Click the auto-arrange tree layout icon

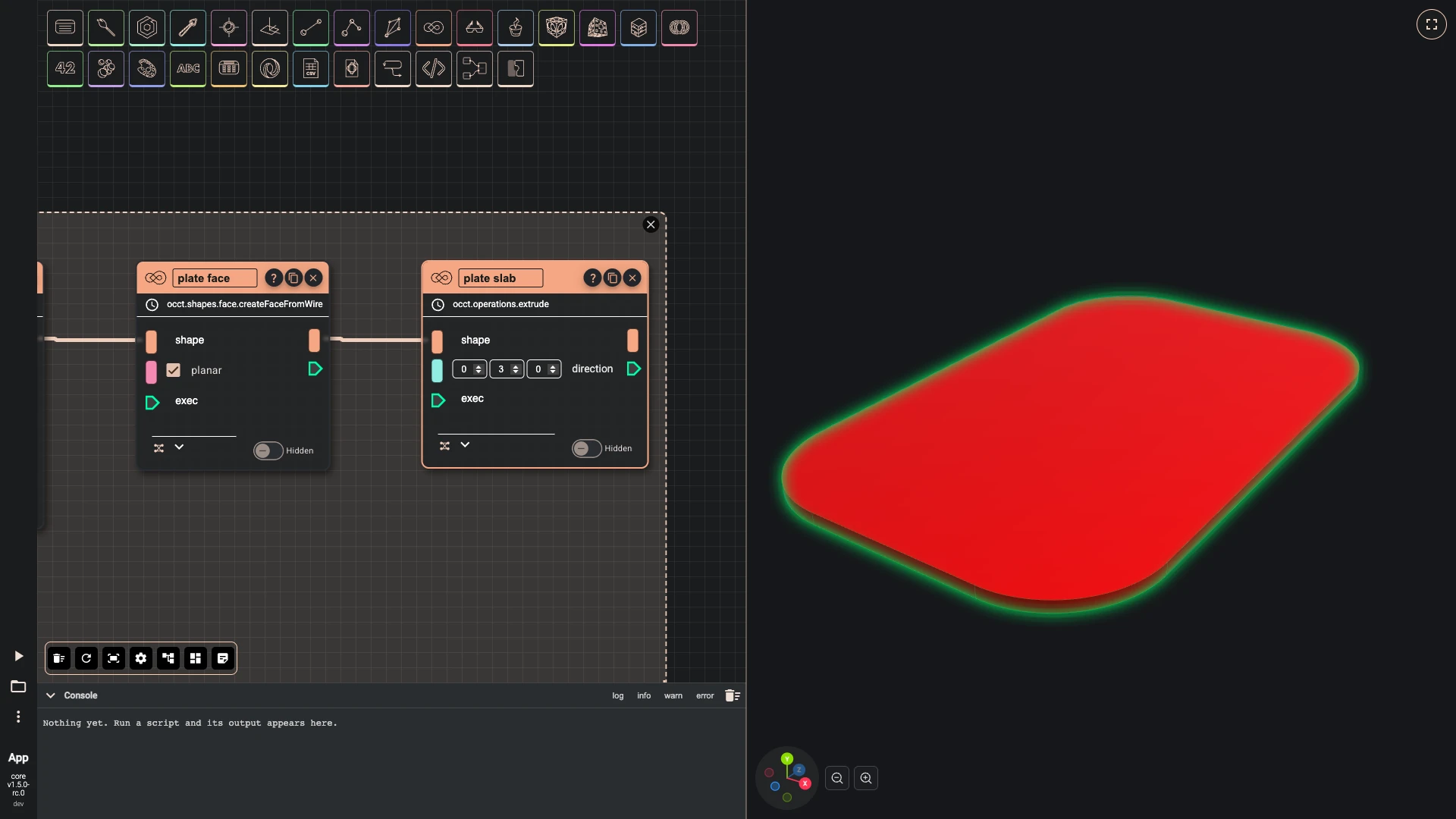168,658
